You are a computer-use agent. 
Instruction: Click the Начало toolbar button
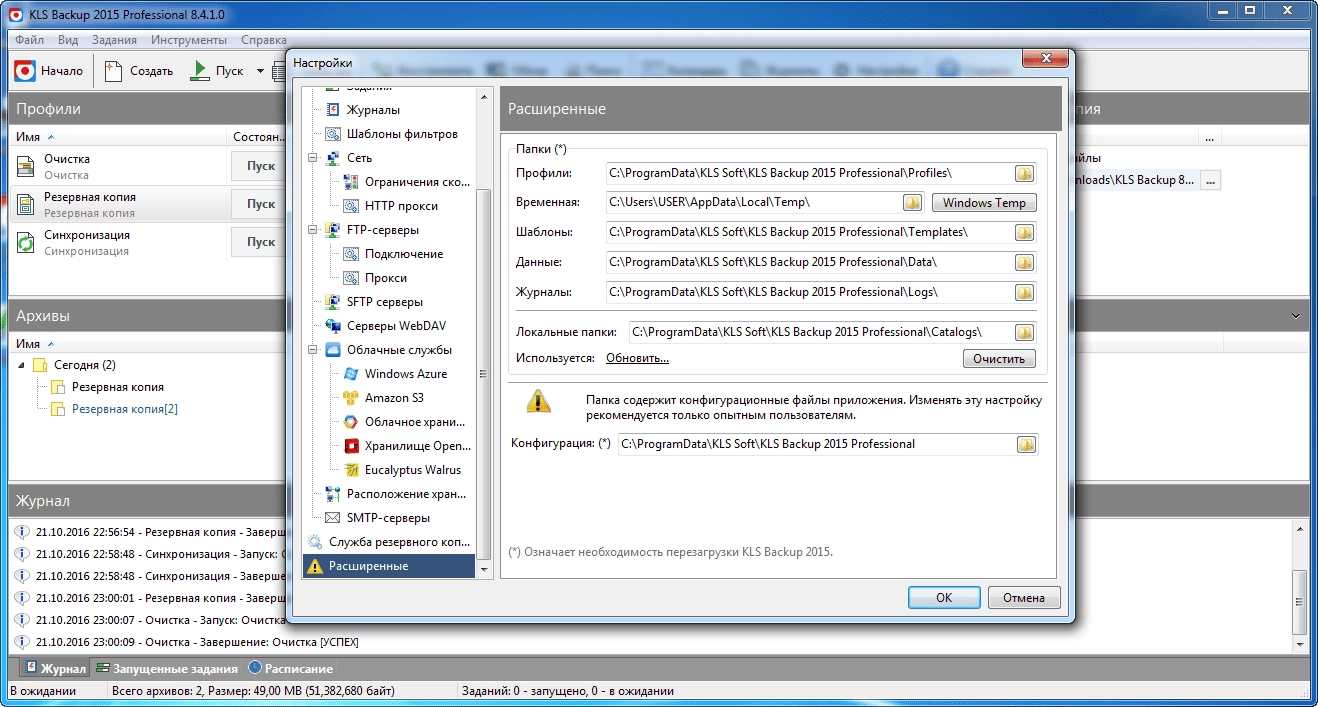click(x=49, y=71)
